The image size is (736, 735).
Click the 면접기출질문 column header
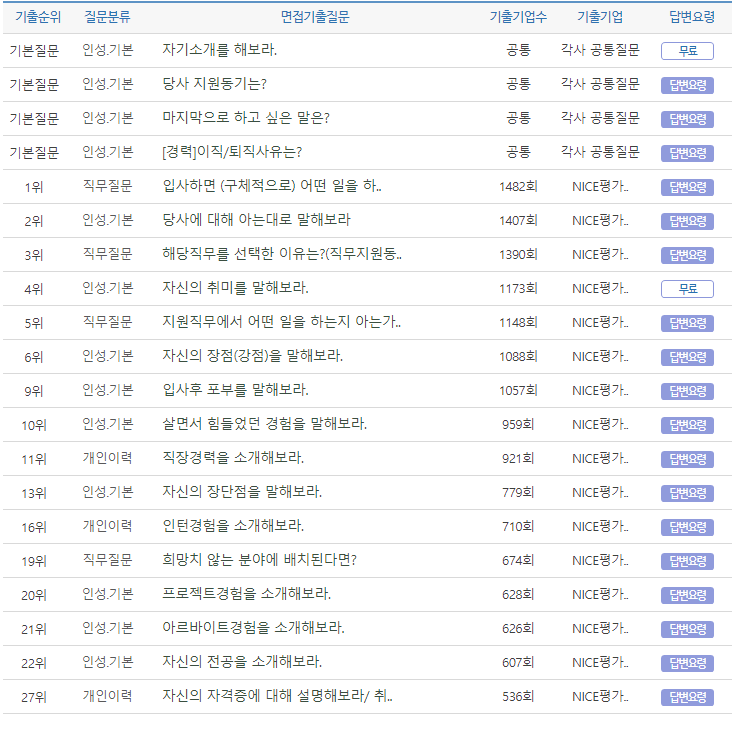314,17
